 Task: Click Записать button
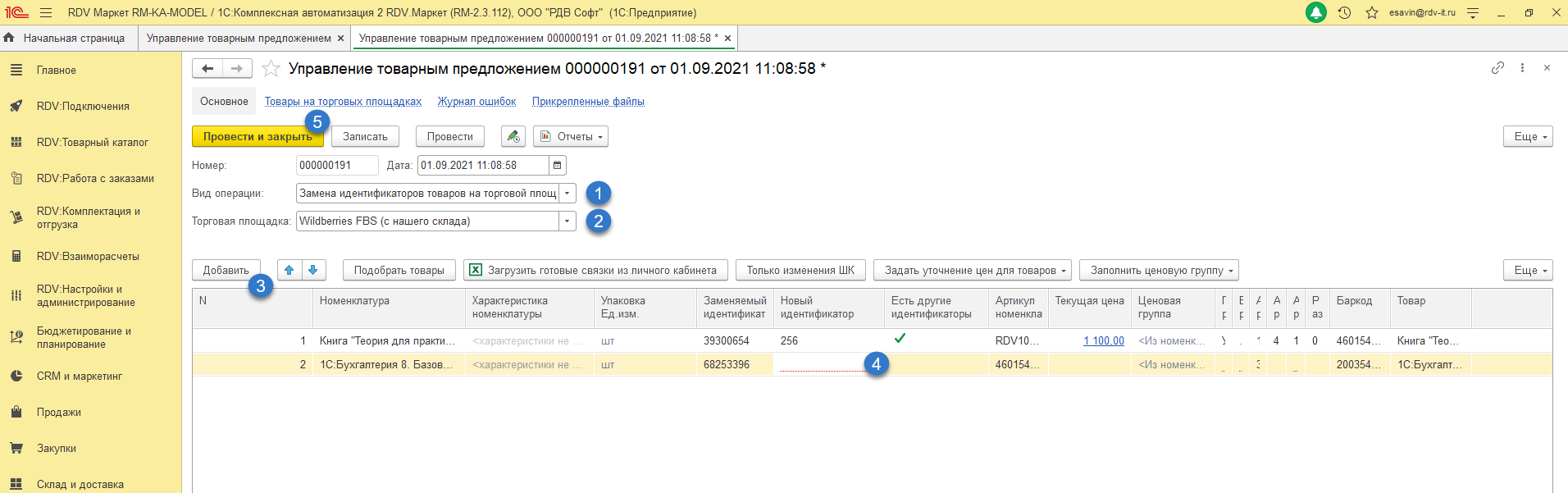tap(365, 136)
